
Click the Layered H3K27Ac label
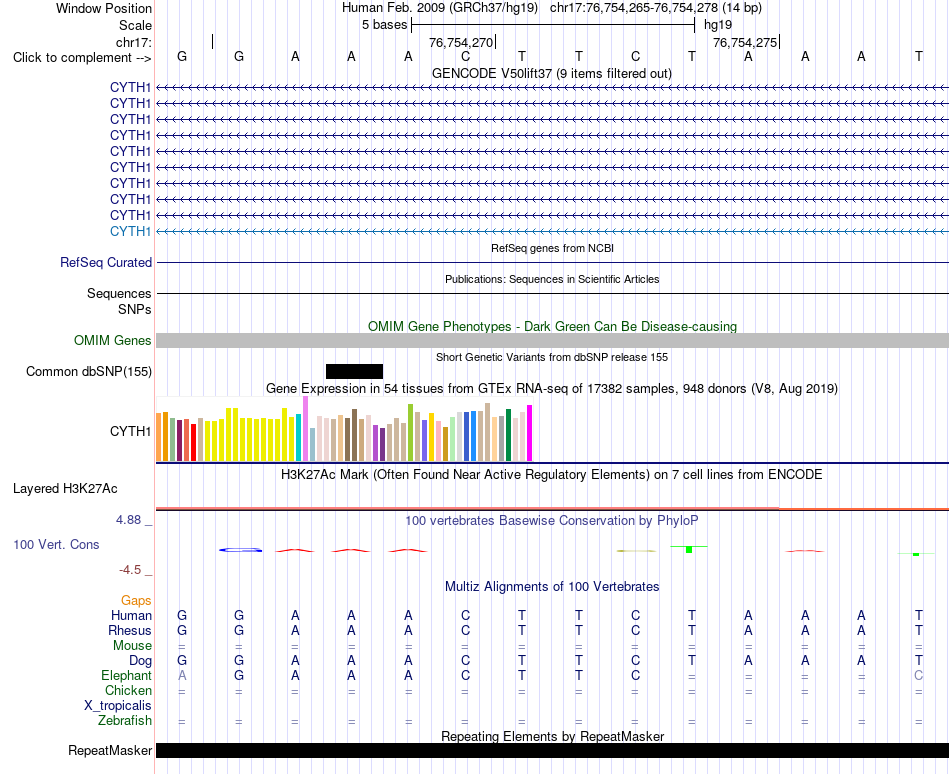[65, 488]
